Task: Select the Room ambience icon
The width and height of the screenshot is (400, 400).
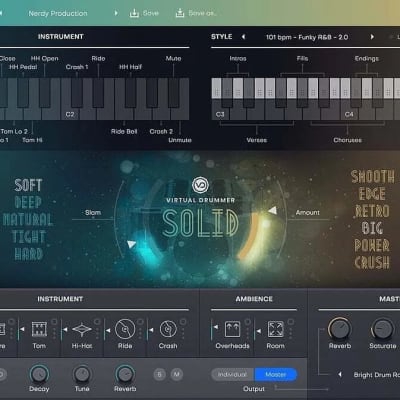Action: point(276,329)
